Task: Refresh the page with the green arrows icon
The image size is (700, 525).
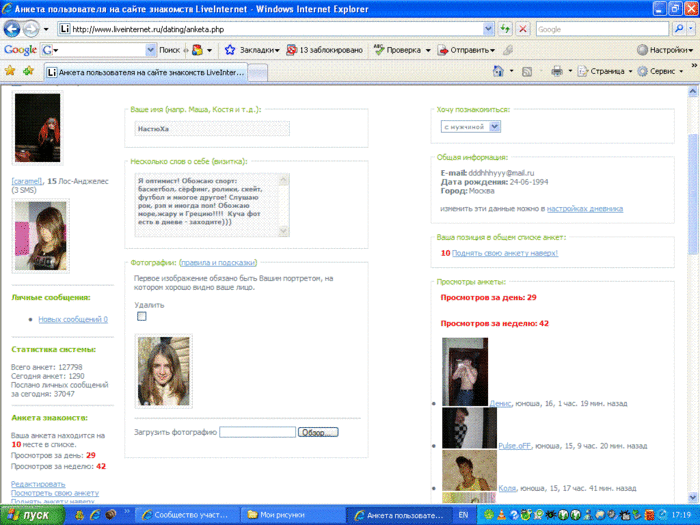Action: 505,29
